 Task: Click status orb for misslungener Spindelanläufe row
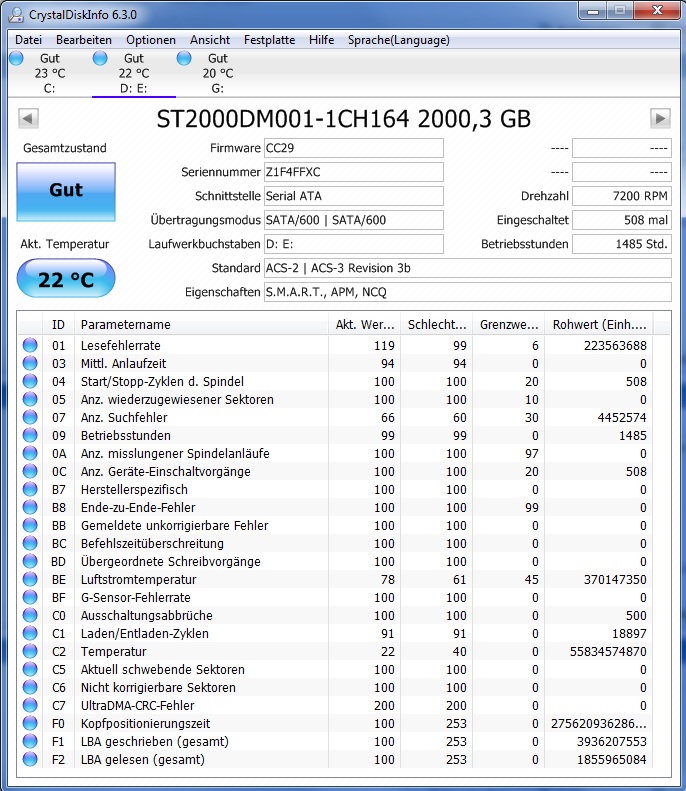30,453
